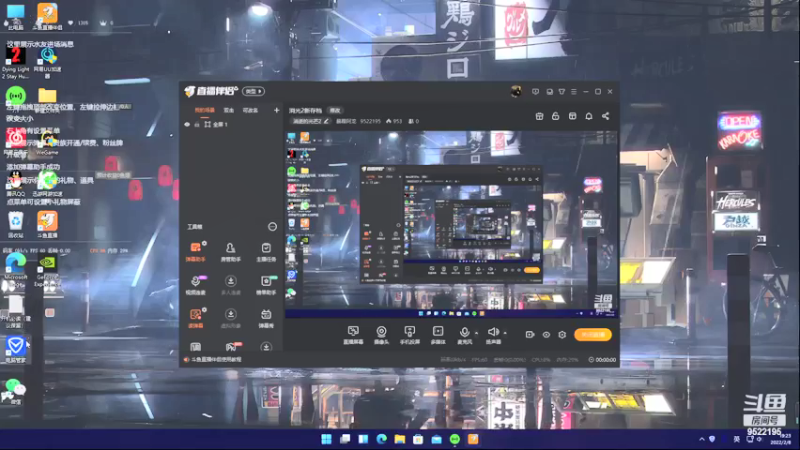Open the taskbar clock
This screenshot has height=450, width=800.
(x=781, y=439)
